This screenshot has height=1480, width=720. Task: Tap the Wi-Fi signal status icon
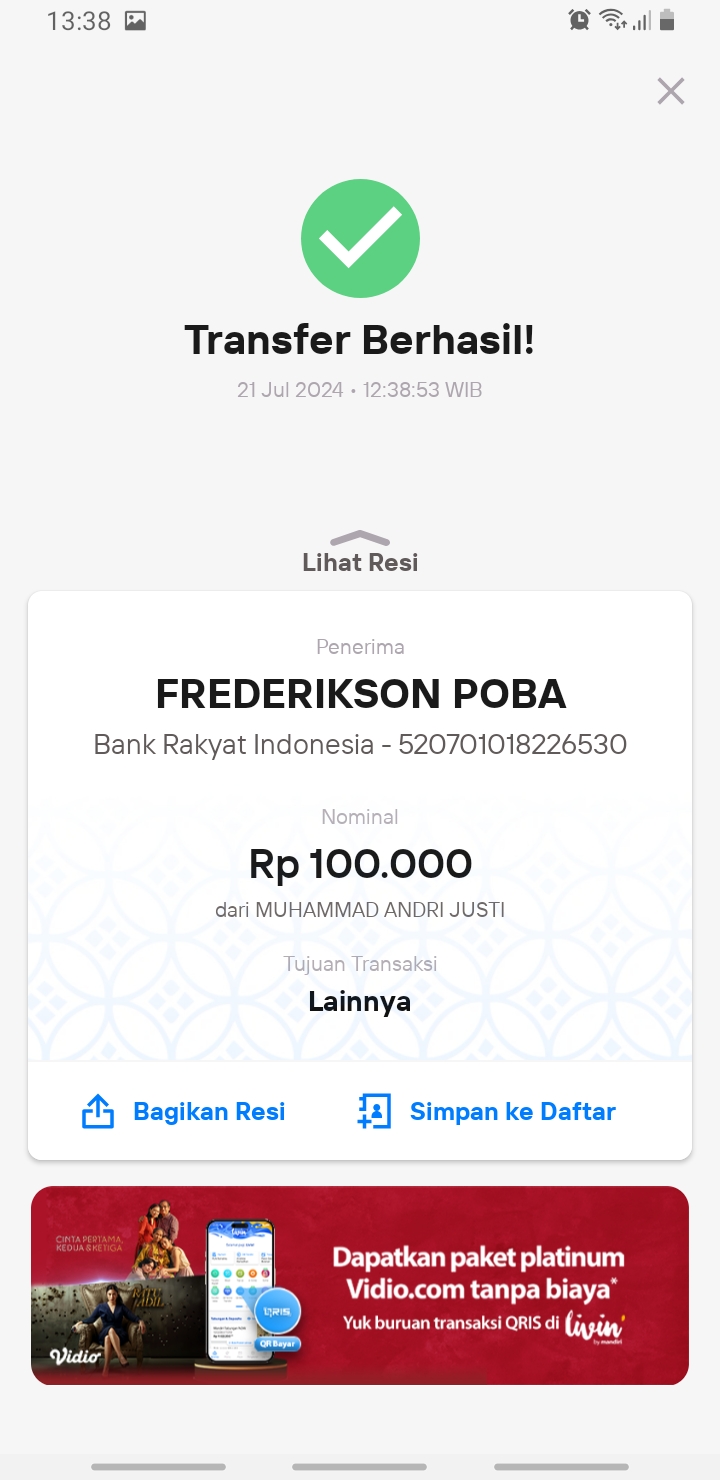point(612,20)
